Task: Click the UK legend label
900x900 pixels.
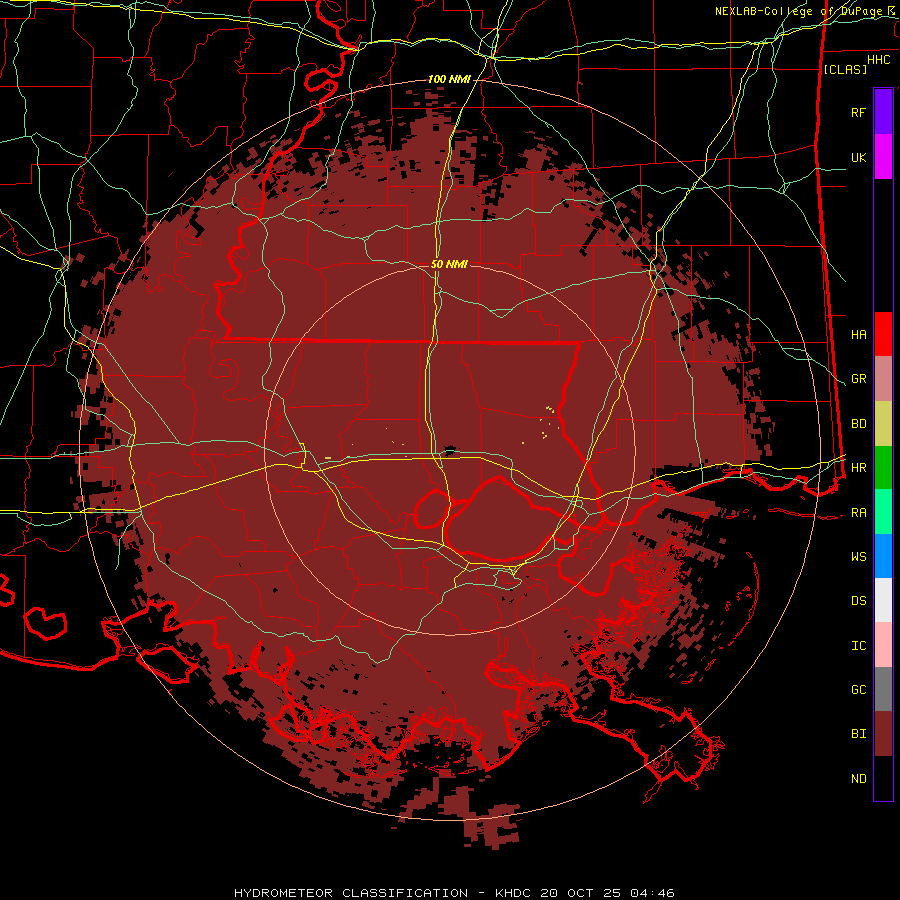Action: coord(858,157)
